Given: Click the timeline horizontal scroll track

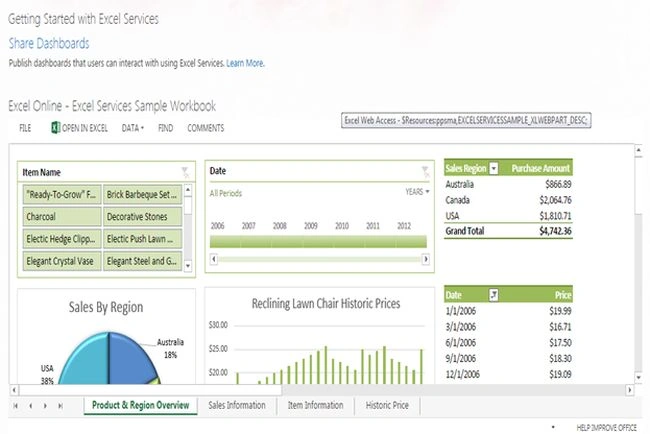Looking at the screenshot, I should [x=320, y=259].
